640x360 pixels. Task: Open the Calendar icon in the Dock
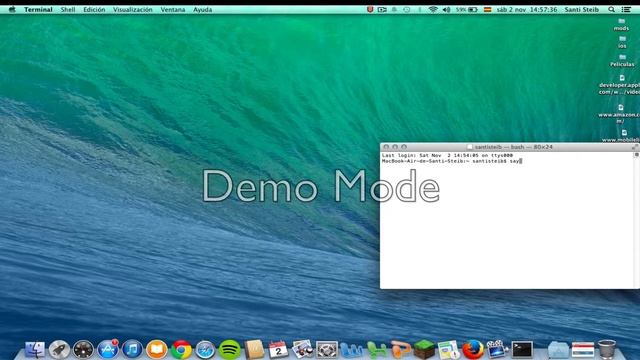tap(278, 350)
